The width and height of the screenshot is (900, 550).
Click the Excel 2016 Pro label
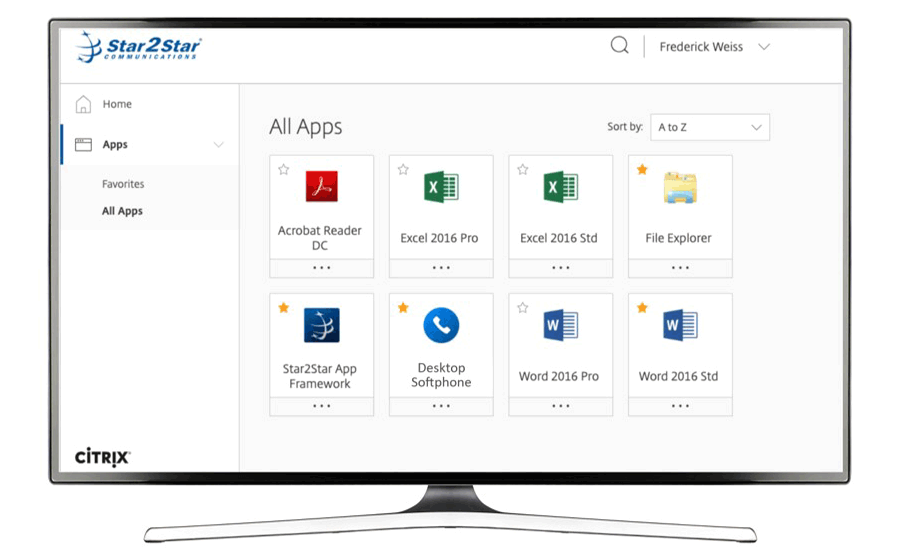[x=439, y=238]
